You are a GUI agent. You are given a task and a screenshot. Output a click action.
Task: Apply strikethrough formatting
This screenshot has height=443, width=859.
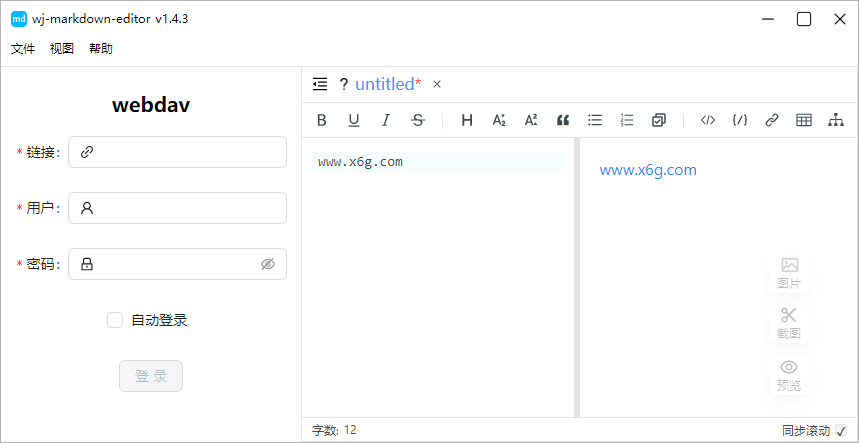point(418,120)
